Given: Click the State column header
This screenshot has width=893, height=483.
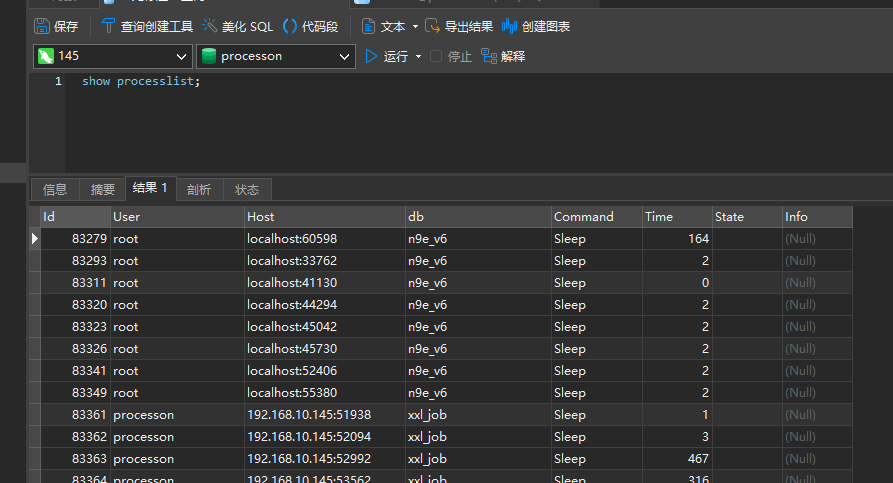Looking at the screenshot, I should pos(747,216).
